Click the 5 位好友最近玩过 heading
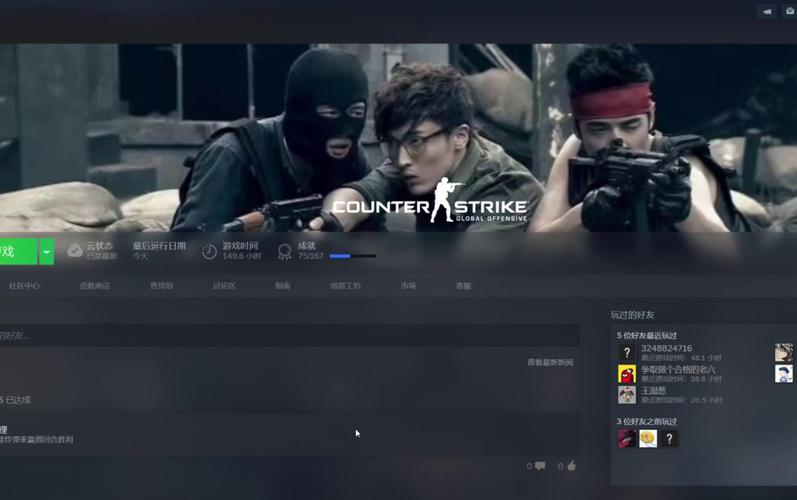The height and width of the screenshot is (500, 797). [647, 336]
